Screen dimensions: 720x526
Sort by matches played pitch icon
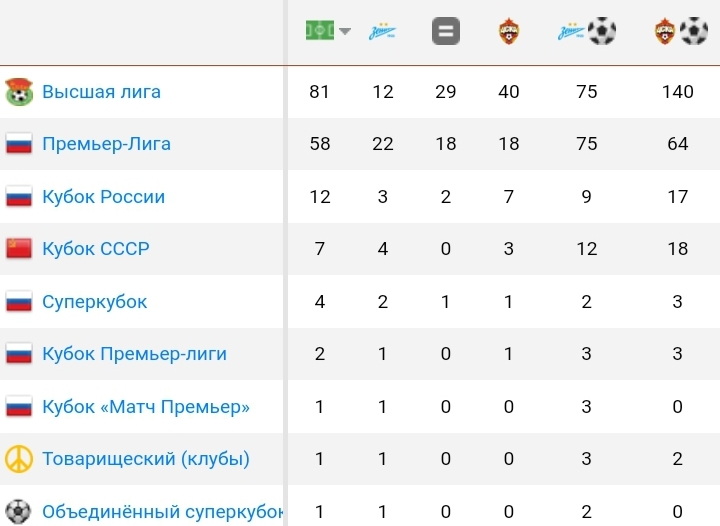pyautogui.click(x=320, y=31)
